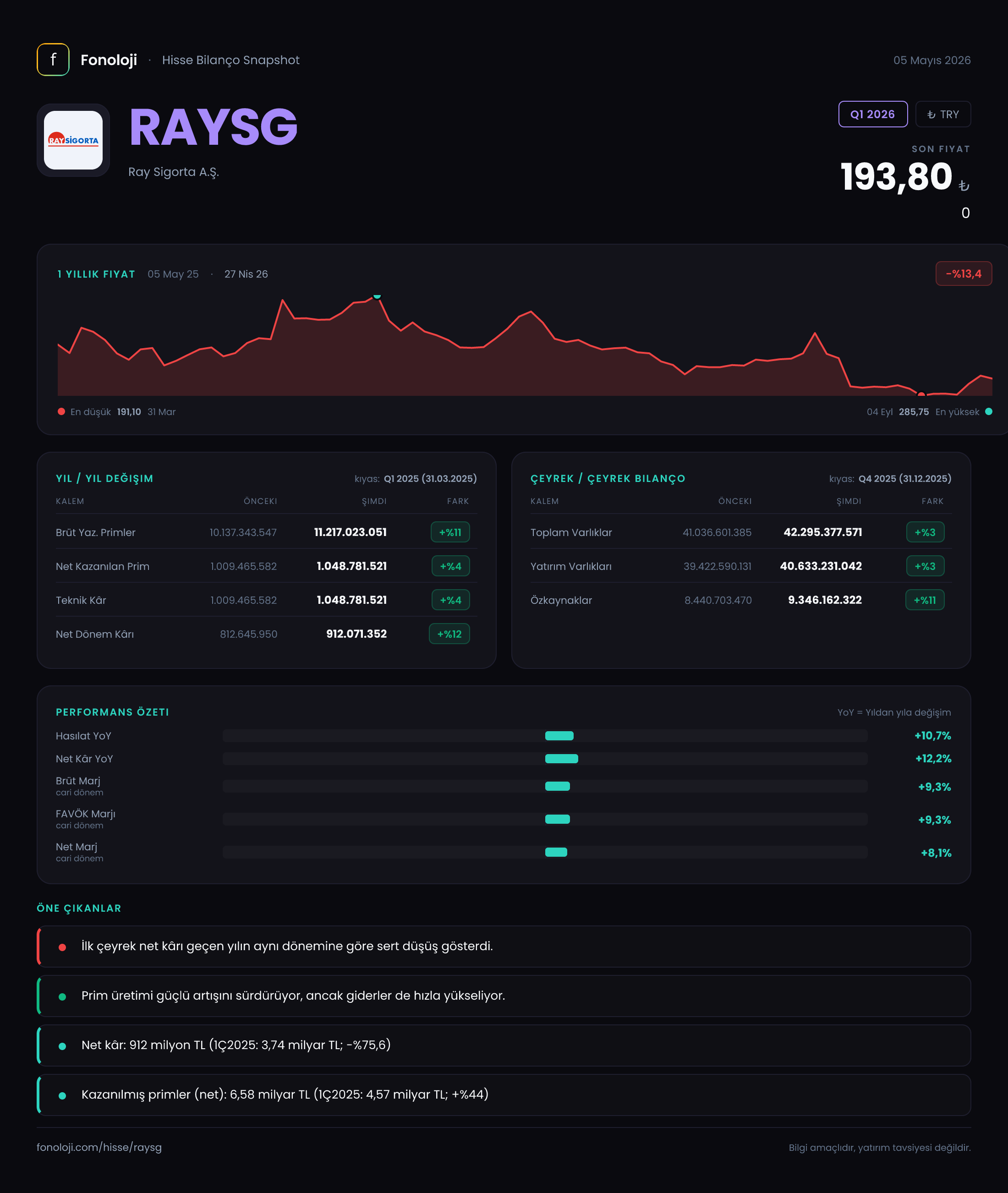Click the previous value 10.137.343.547

(243, 532)
